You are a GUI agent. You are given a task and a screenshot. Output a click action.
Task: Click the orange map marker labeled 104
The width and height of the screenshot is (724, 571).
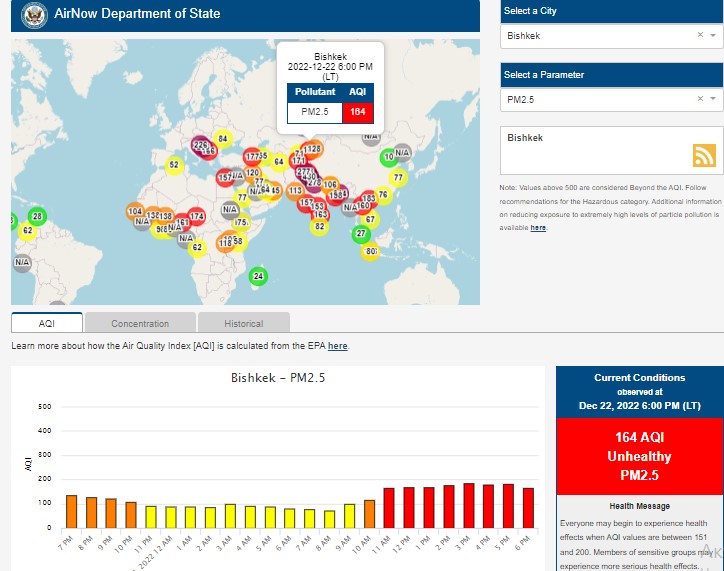pos(136,211)
